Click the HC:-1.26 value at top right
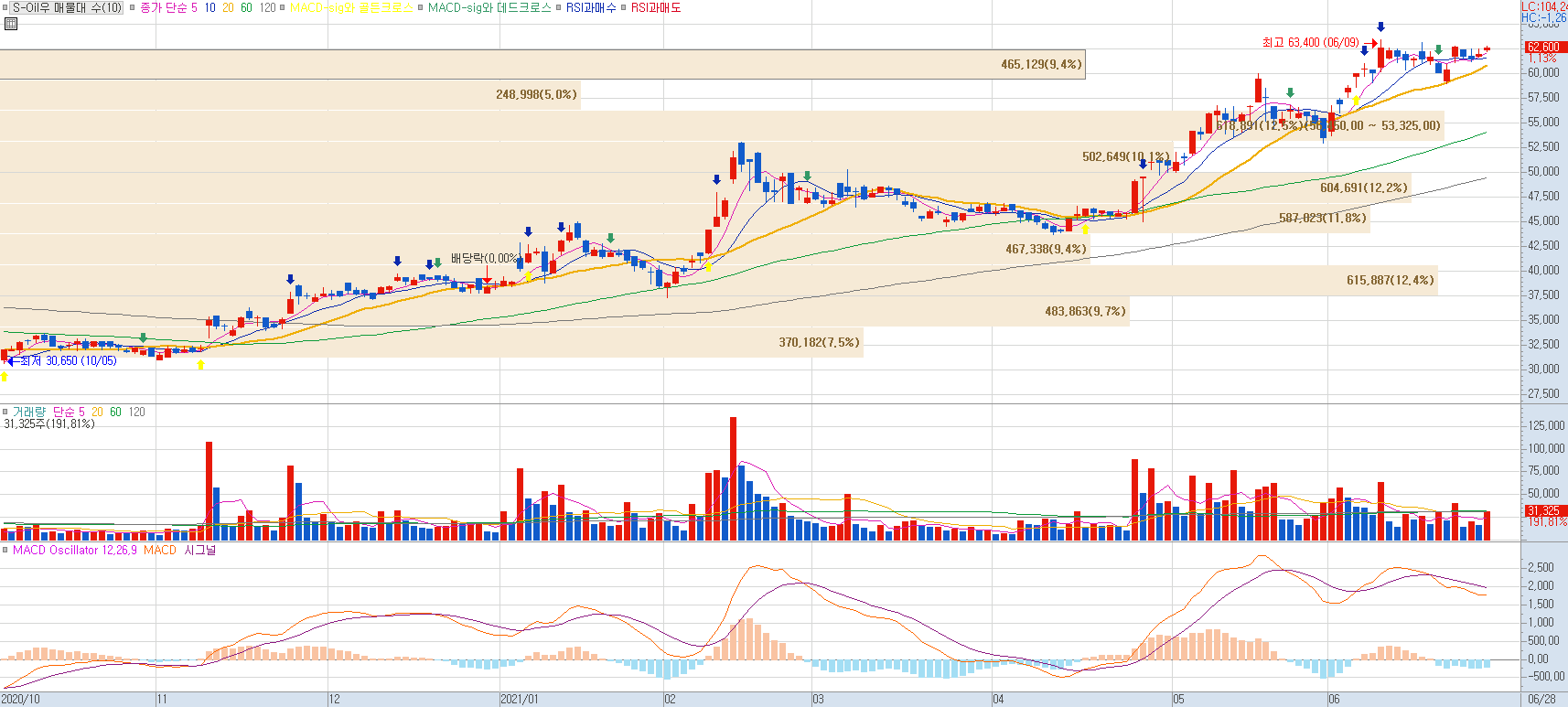The image size is (1568, 707). [1544, 17]
